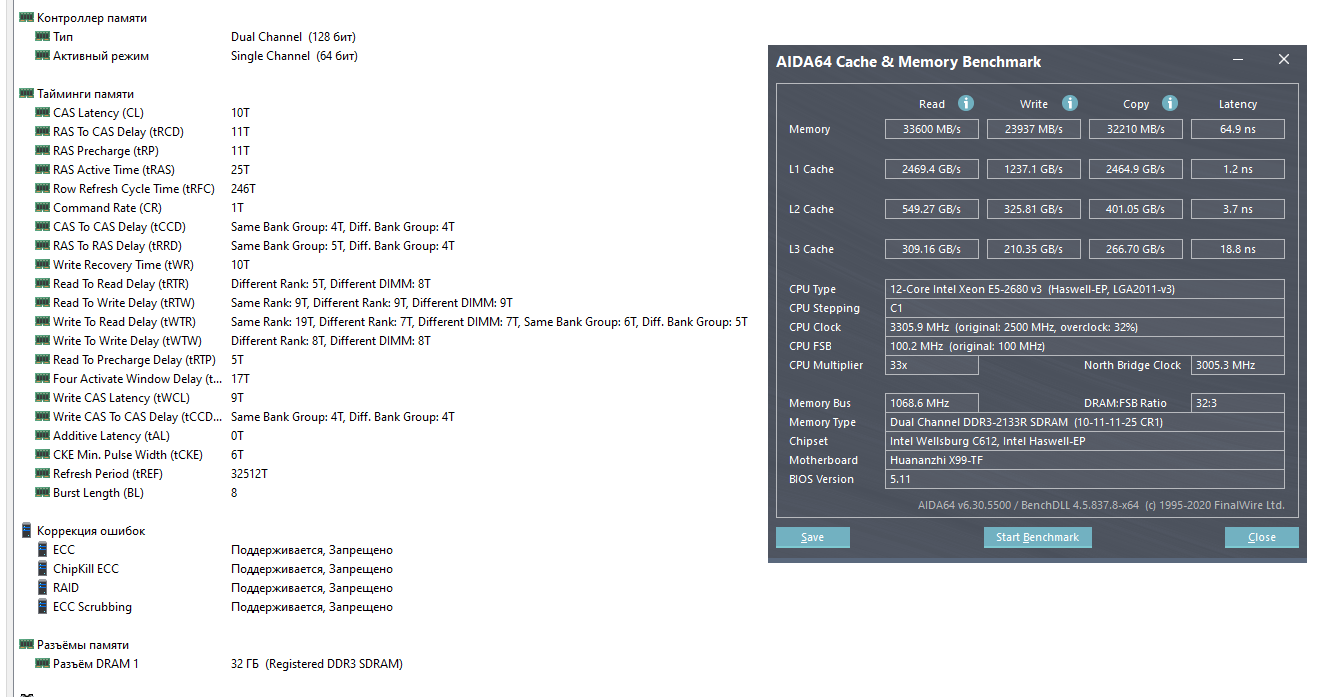This screenshot has height=697, width=1321.
Task: Click the Memory Read value 33600 MB/s
Action: pyautogui.click(x=932, y=129)
